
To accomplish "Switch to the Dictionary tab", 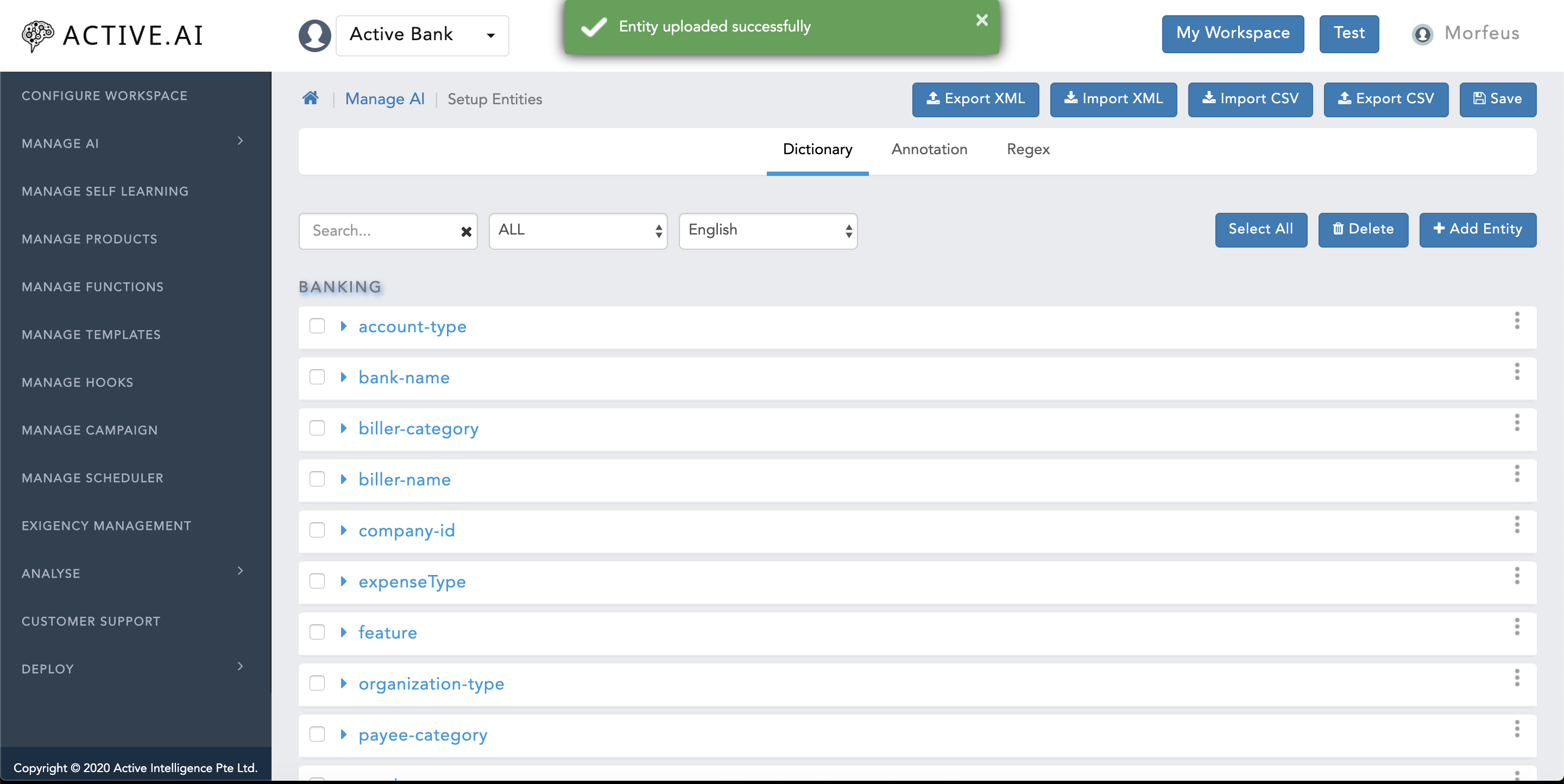I will click(817, 149).
